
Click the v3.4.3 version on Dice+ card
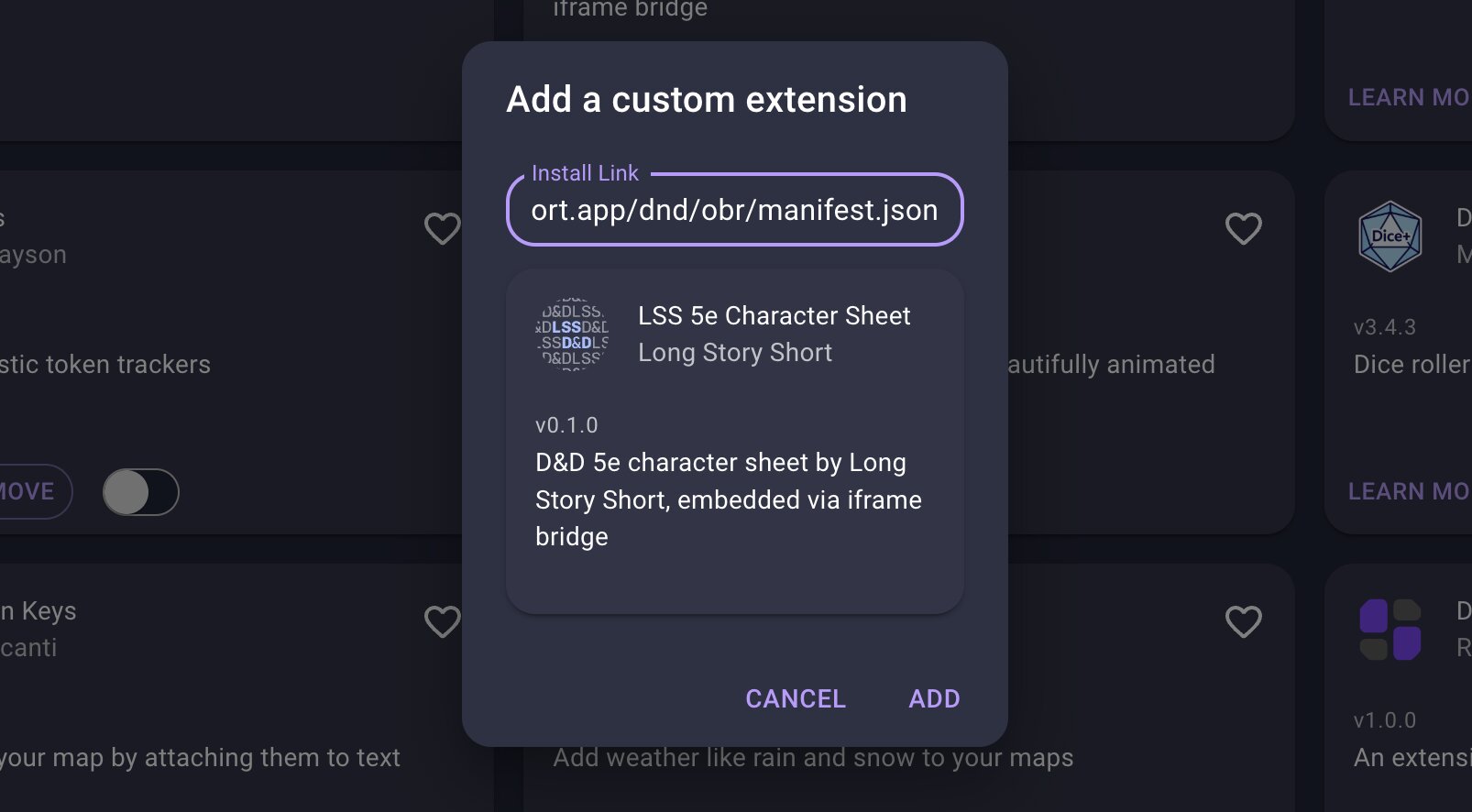tap(1385, 327)
